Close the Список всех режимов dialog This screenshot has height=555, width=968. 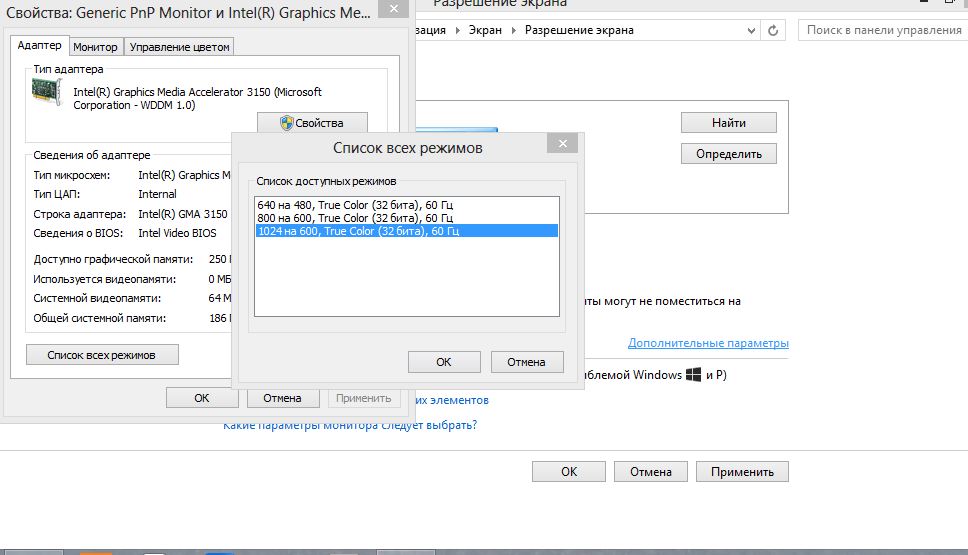(562, 144)
